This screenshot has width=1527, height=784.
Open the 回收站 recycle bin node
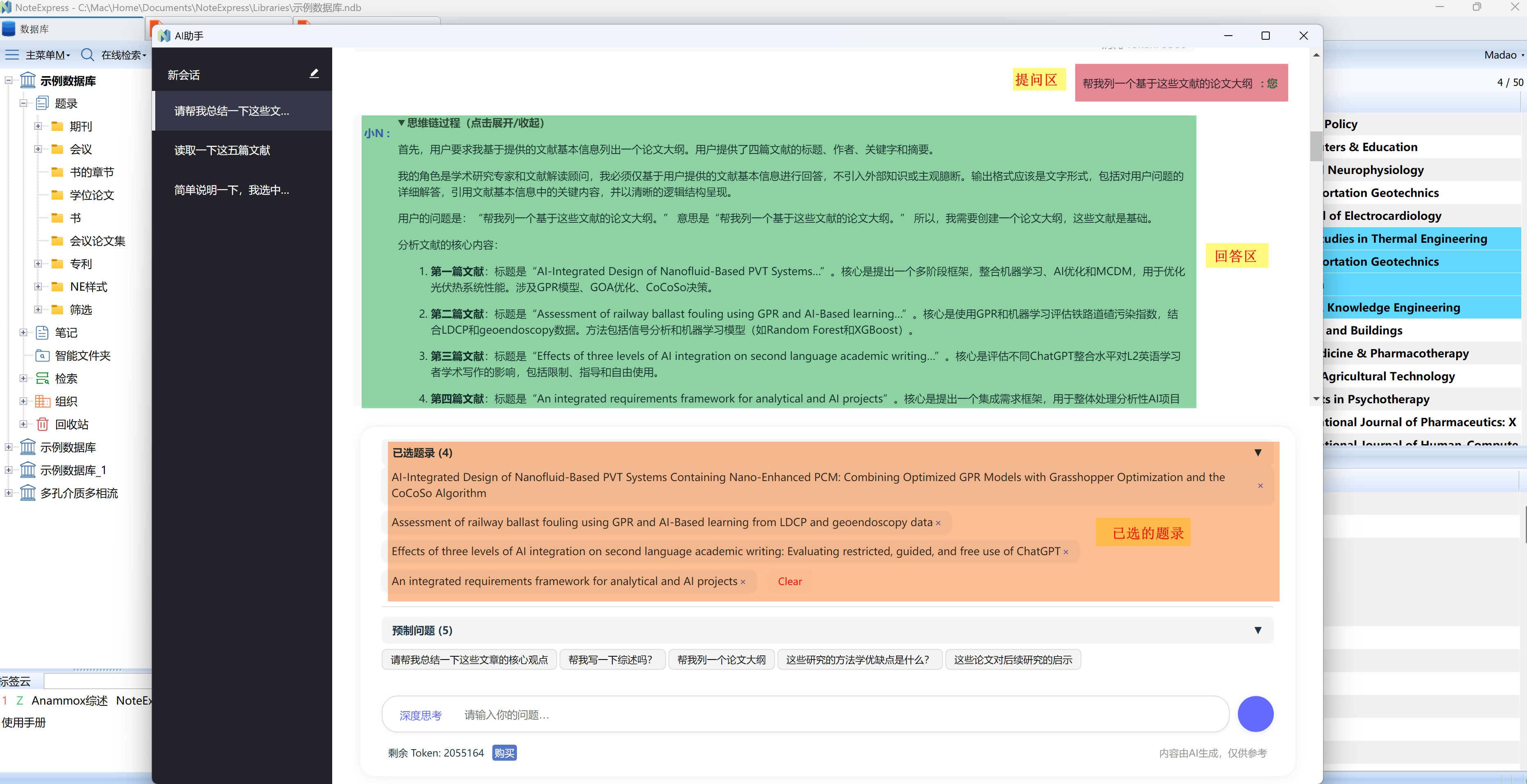(71, 424)
